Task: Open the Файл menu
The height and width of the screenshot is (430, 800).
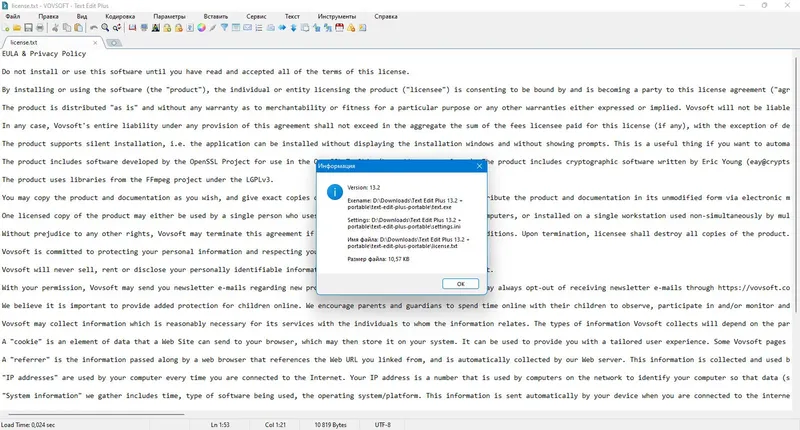Action: tap(13, 16)
